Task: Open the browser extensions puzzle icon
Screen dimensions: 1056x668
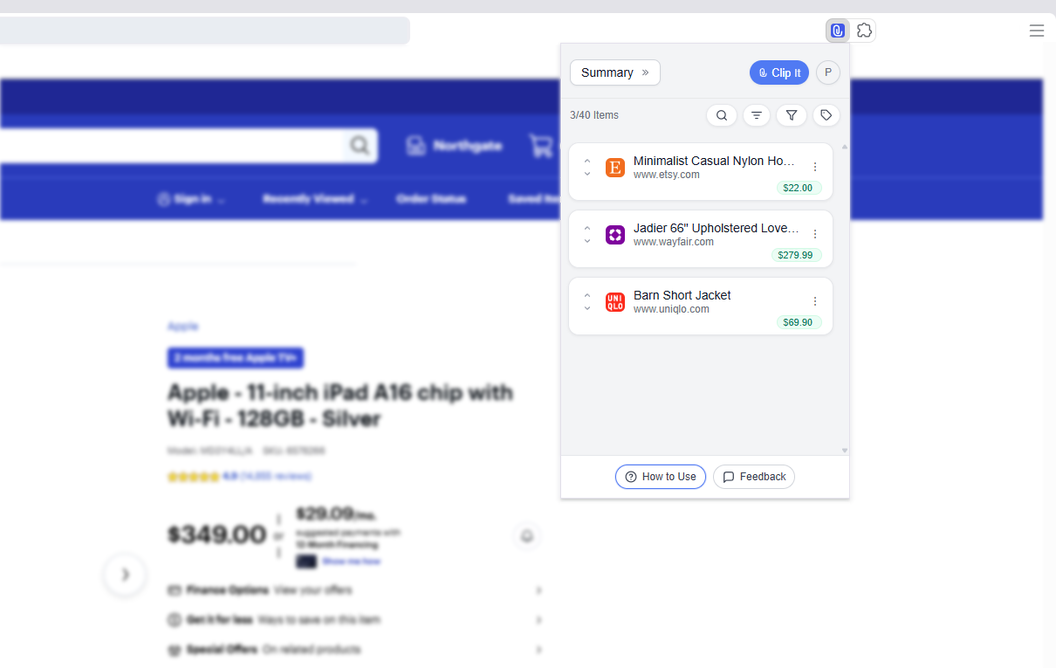Action: 864,30
